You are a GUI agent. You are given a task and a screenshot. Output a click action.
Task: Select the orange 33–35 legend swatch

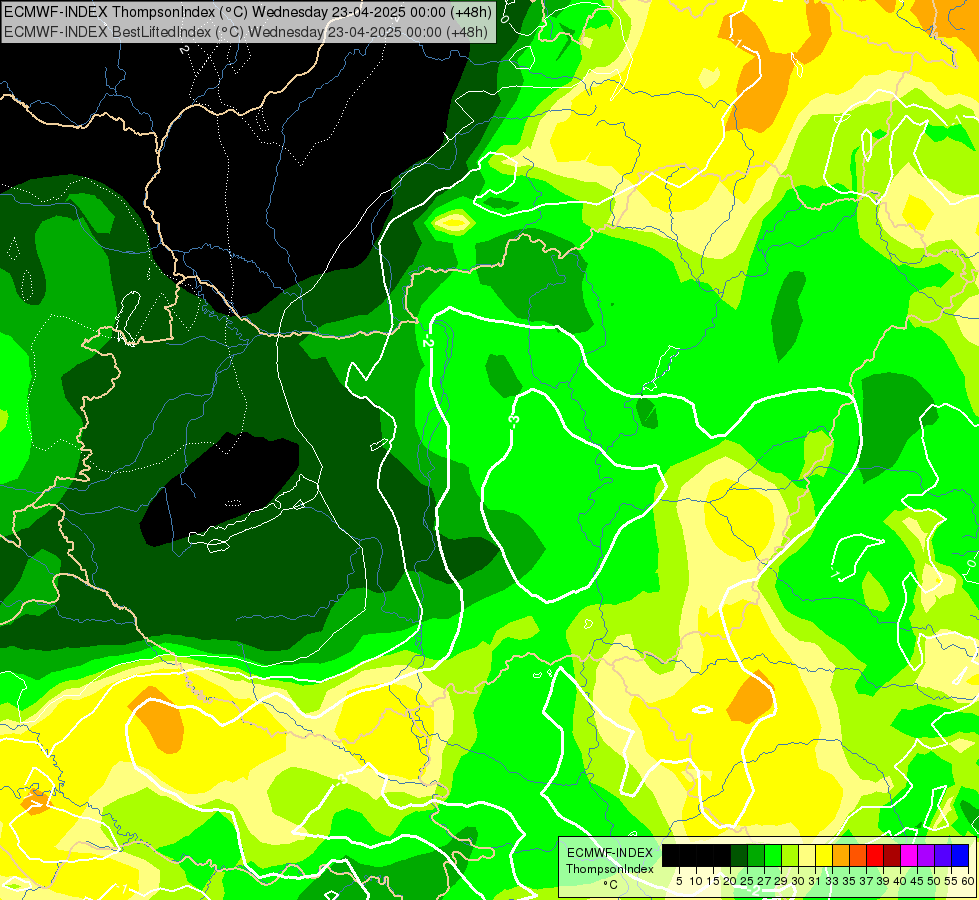(841, 856)
